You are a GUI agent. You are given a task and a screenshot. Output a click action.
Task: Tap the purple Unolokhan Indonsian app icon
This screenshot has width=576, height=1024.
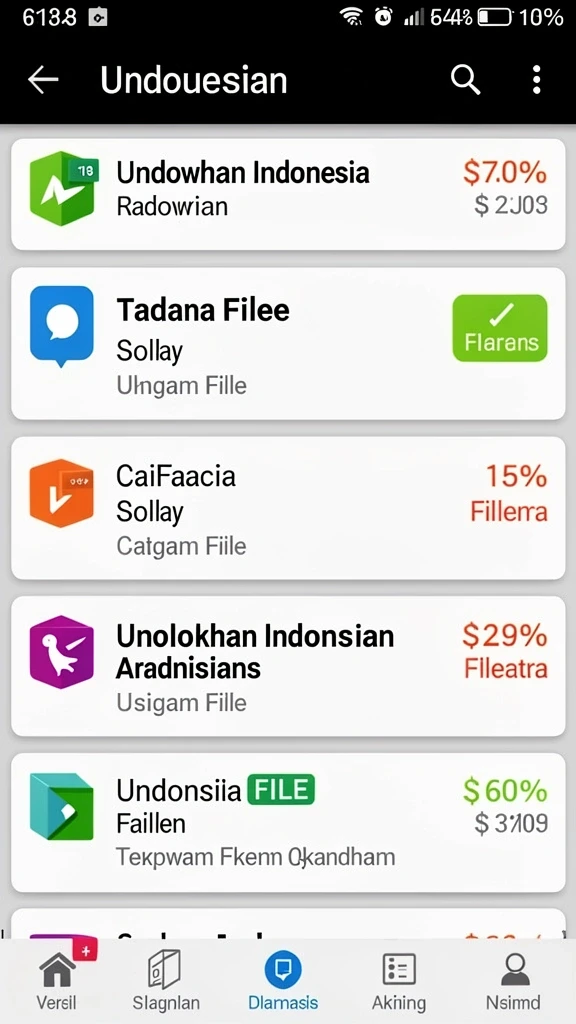pyautogui.click(x=61, y=651)
